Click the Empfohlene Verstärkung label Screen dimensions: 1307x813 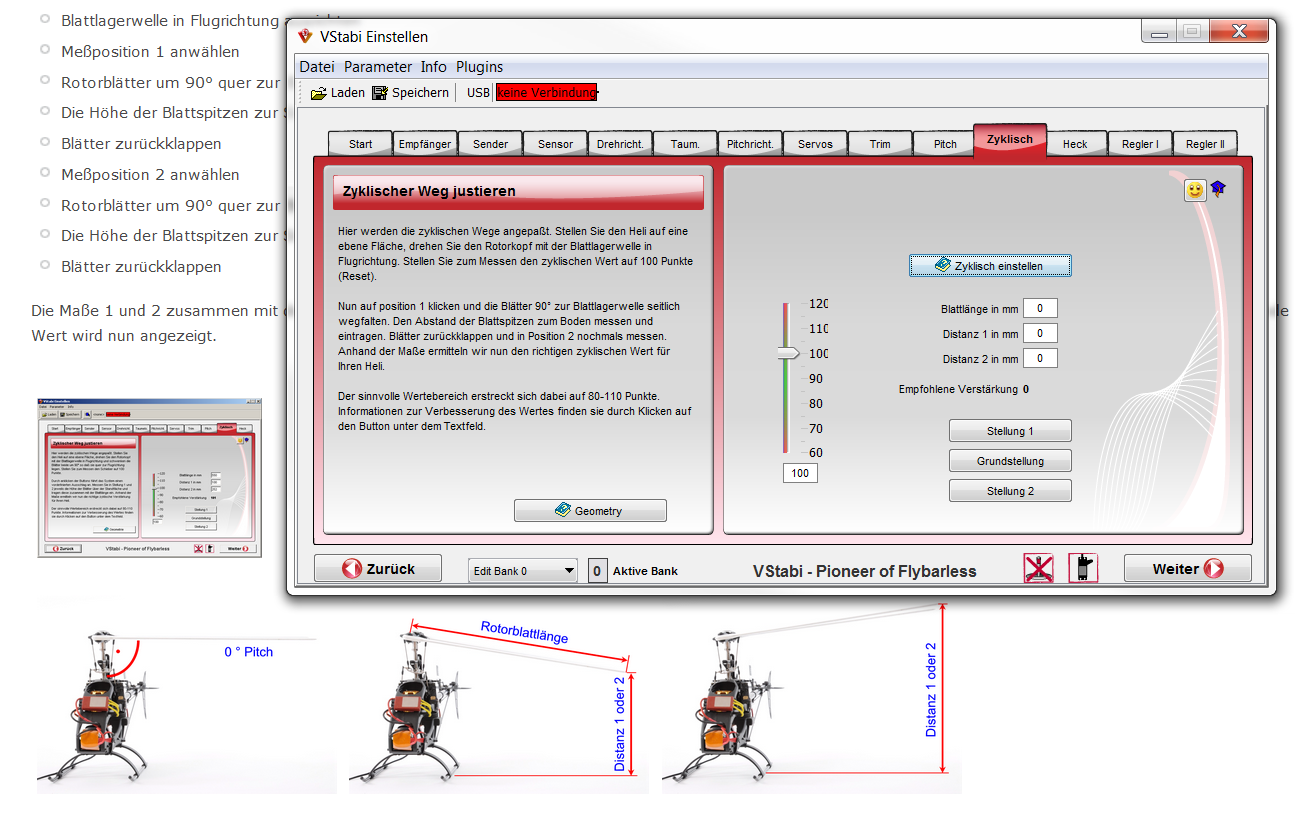(958, 389)
